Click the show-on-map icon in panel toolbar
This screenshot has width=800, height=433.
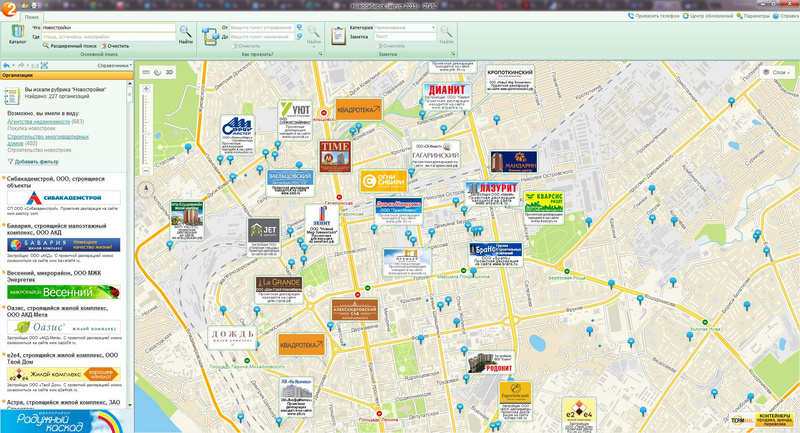tap(44, 66)
